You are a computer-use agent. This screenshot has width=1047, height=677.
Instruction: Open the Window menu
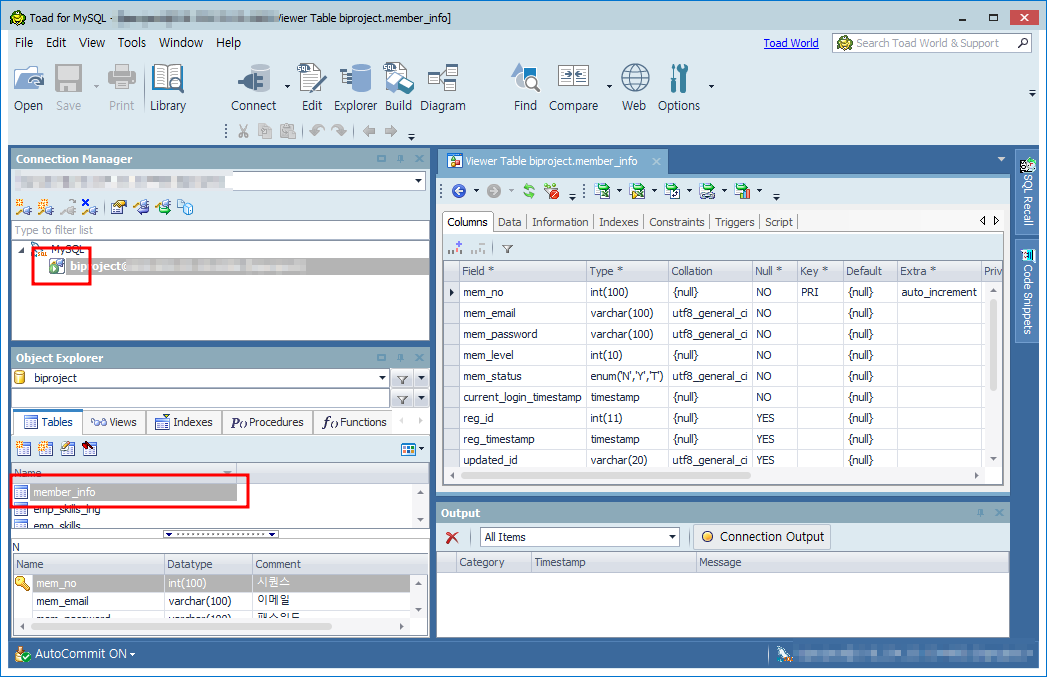click(181, 43)
